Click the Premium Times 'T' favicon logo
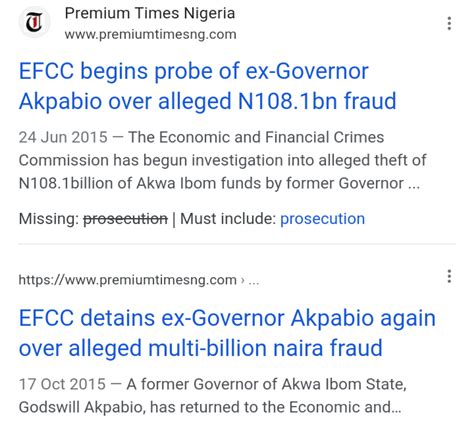The height and width of the screenshot is (421, 474). 34,22
